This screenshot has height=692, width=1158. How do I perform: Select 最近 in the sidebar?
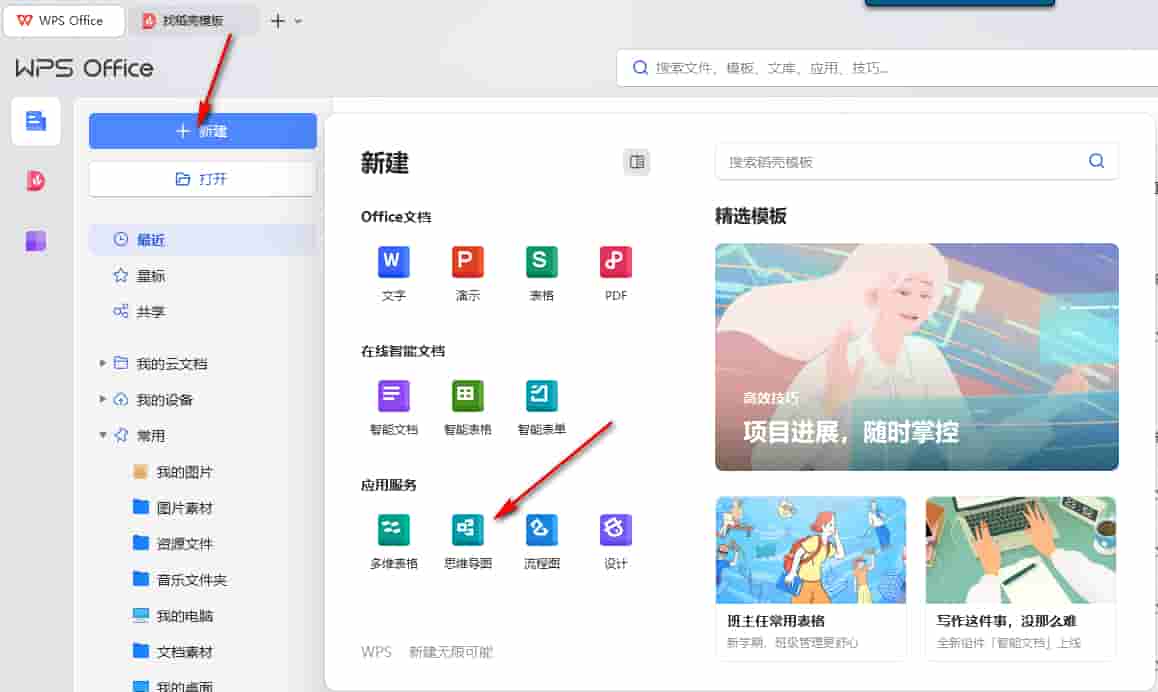[203, 240]
